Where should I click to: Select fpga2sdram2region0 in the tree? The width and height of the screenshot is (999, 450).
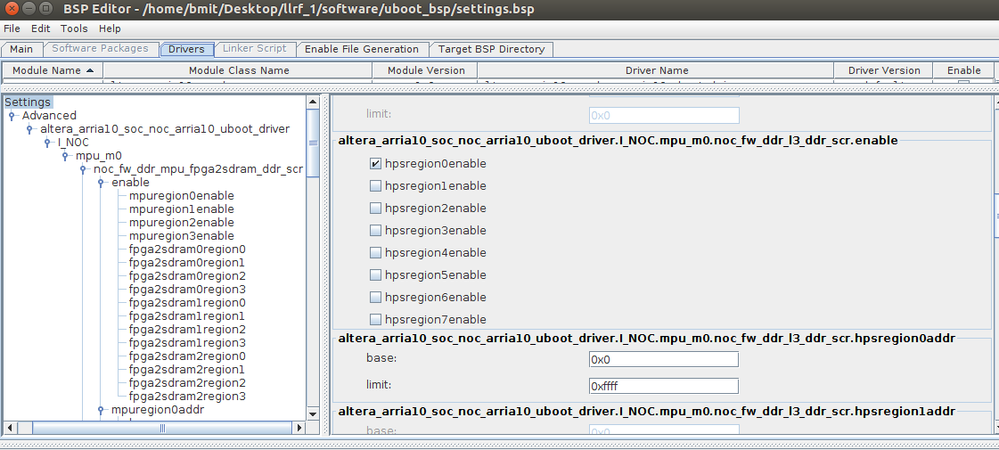coord(187,356)
